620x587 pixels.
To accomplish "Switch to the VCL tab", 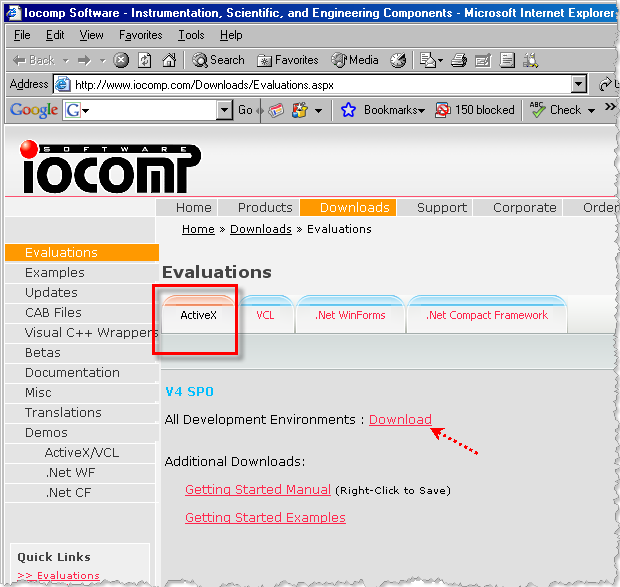I will (x=265, y=315).
